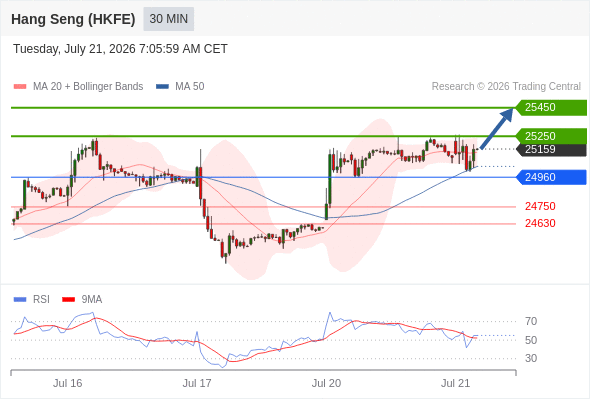Click the blue RSI legend swatch

point(20,300)
